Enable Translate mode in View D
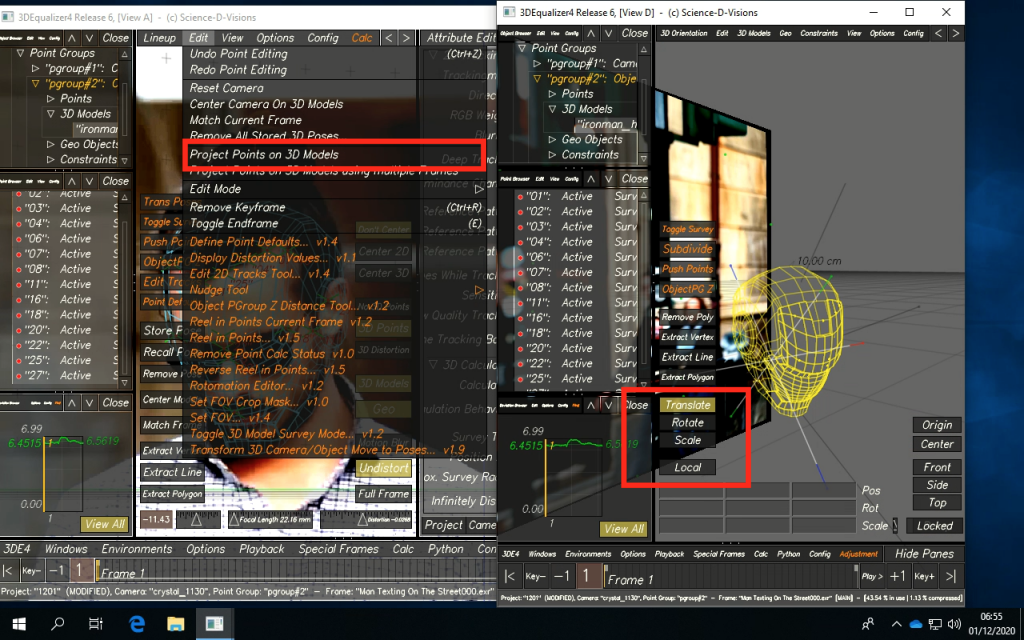1024x640 pixels. click(687, 405)
